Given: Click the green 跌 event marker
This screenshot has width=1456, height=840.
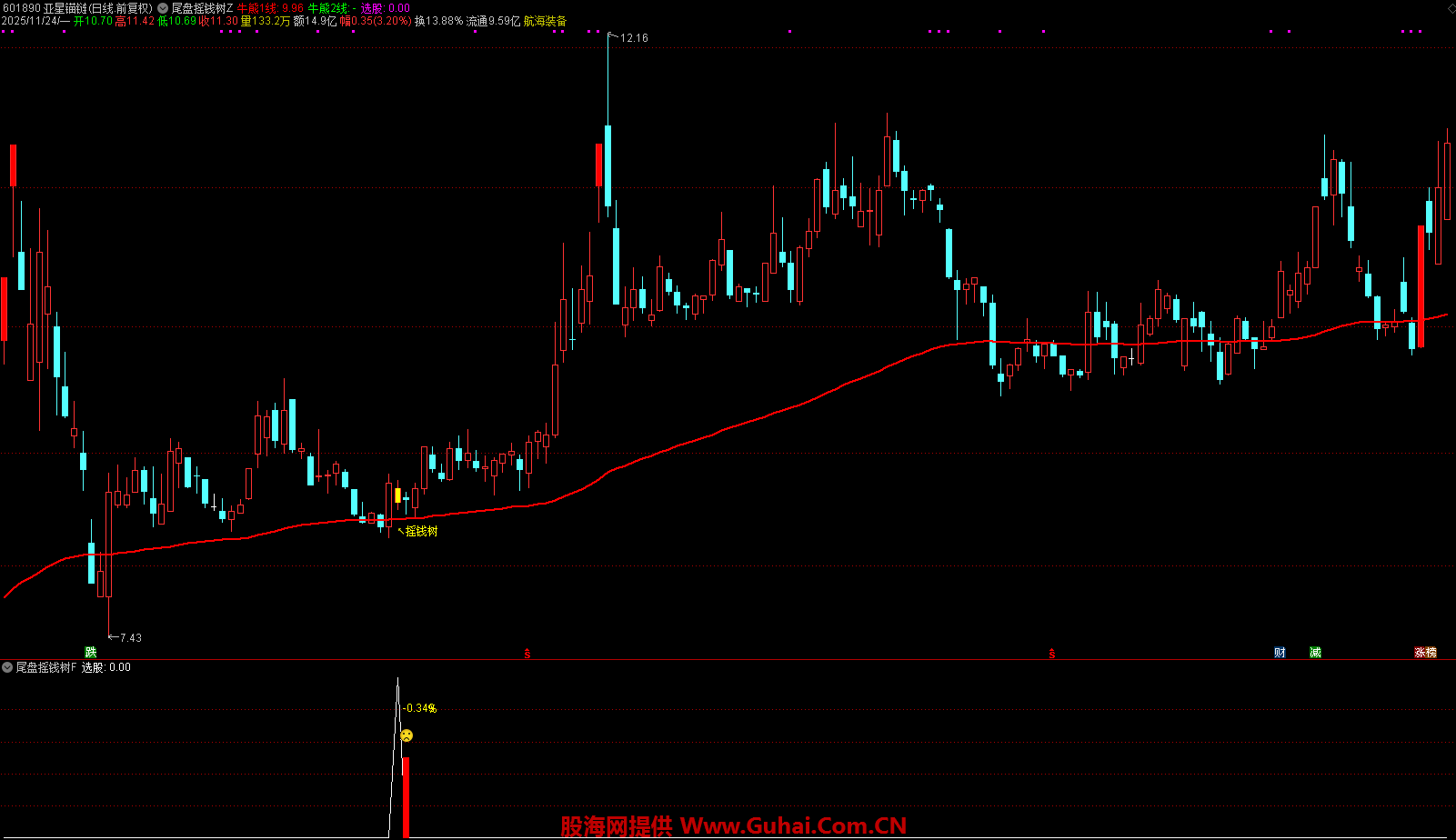Looking at the screenshot, I should coord(90,652).
